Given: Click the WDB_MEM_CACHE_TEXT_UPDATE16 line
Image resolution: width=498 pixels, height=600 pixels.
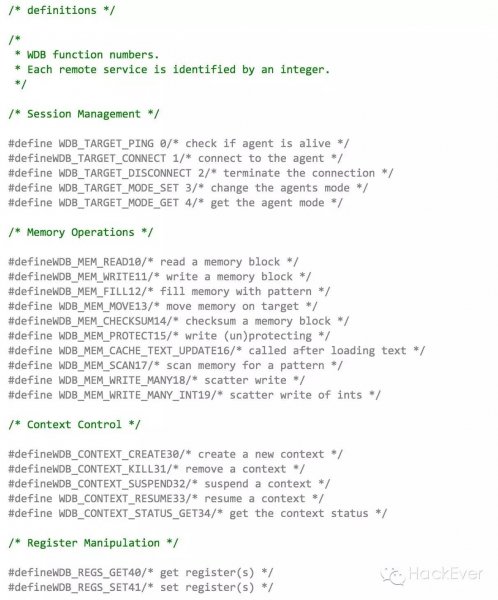Looking at the screenshot, I should pyautogui.click(x=216, y=351).
